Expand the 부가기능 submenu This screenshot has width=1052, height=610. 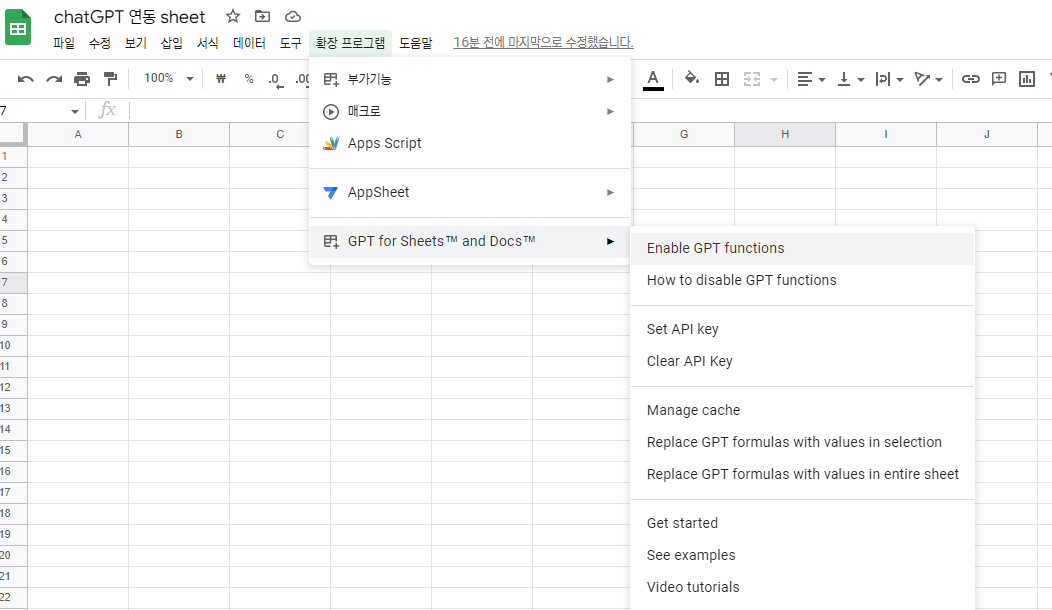(470, 79)
